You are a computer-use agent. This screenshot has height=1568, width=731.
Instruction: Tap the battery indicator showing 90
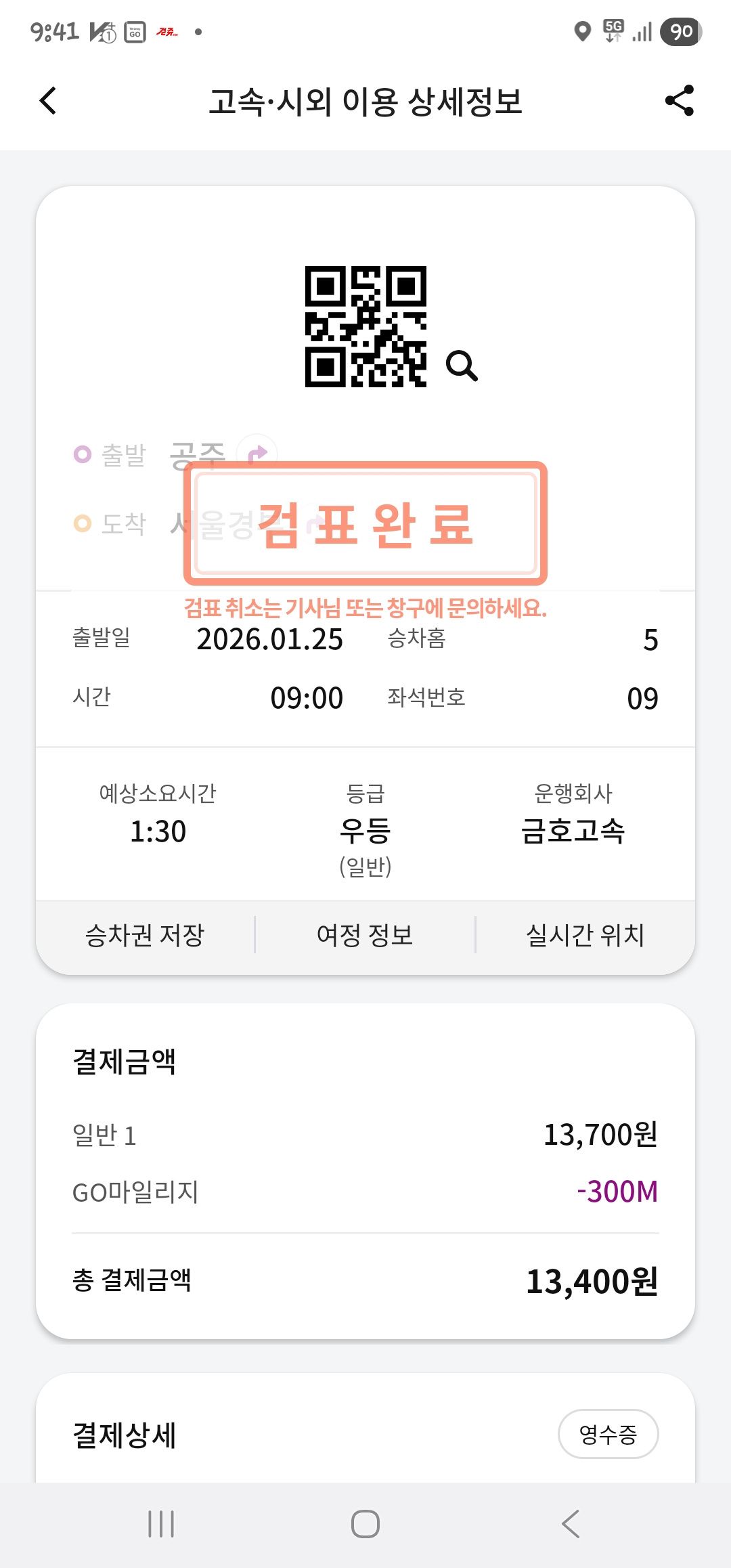682,31
